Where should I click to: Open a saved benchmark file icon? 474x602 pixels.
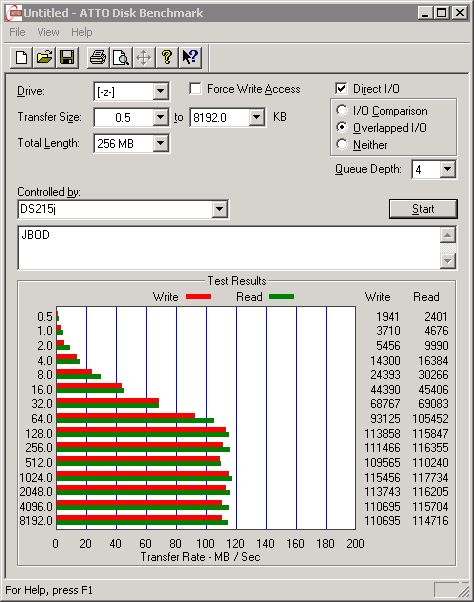(44, 58)
